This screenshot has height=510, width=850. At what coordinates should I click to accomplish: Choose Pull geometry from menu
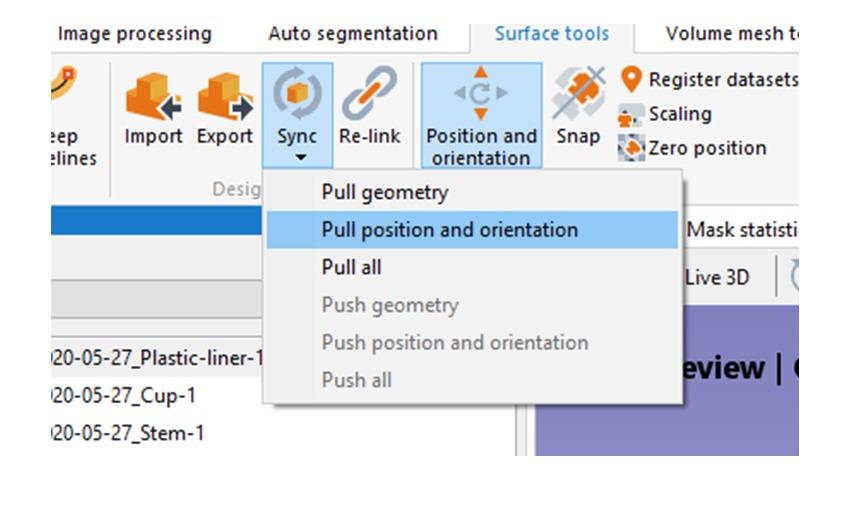coord(385,192)
